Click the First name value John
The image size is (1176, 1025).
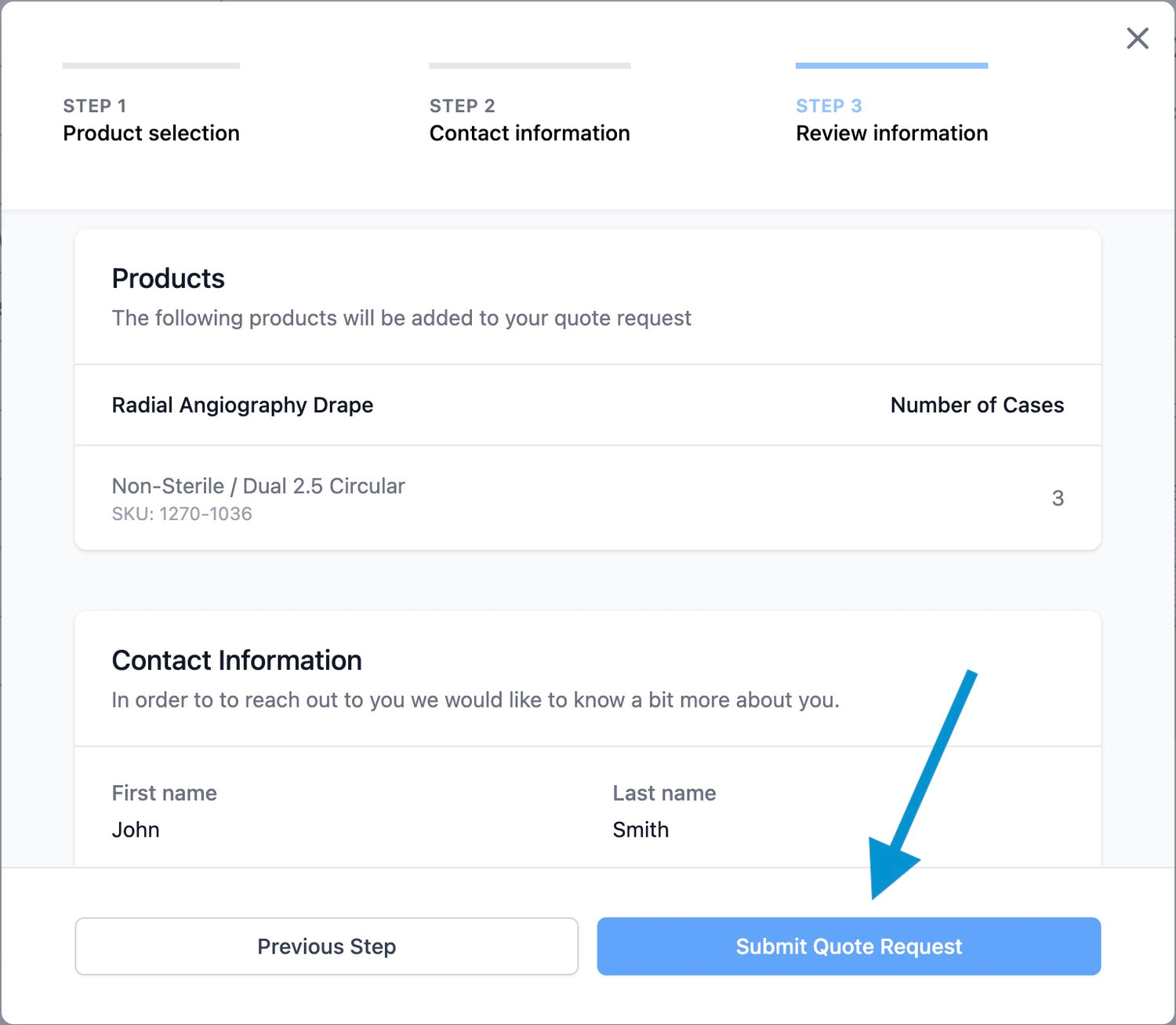136,830
